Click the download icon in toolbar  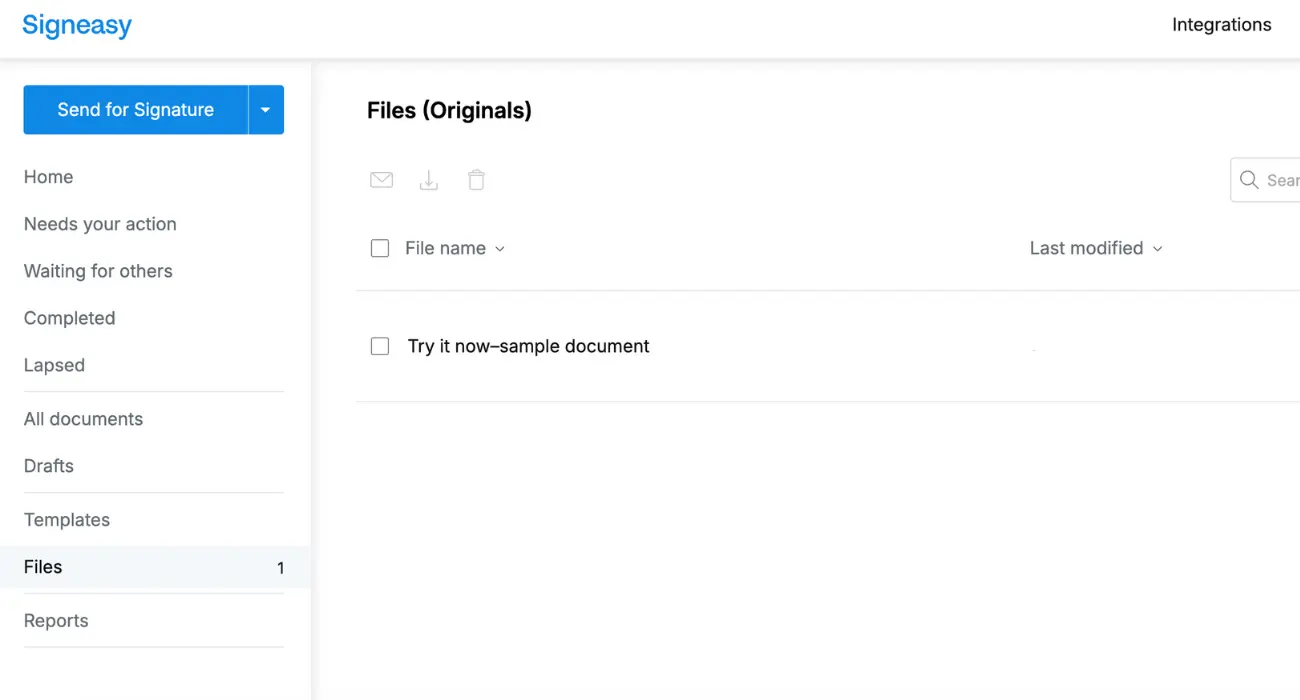(x=429, y=180)
